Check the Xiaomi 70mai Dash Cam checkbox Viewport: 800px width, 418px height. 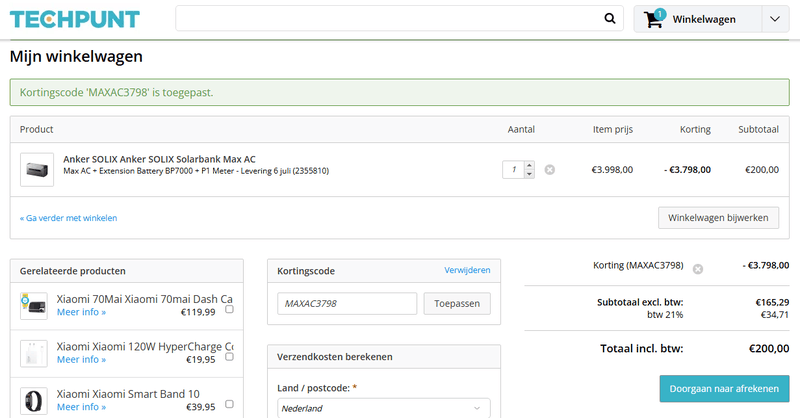pos(230,309)
